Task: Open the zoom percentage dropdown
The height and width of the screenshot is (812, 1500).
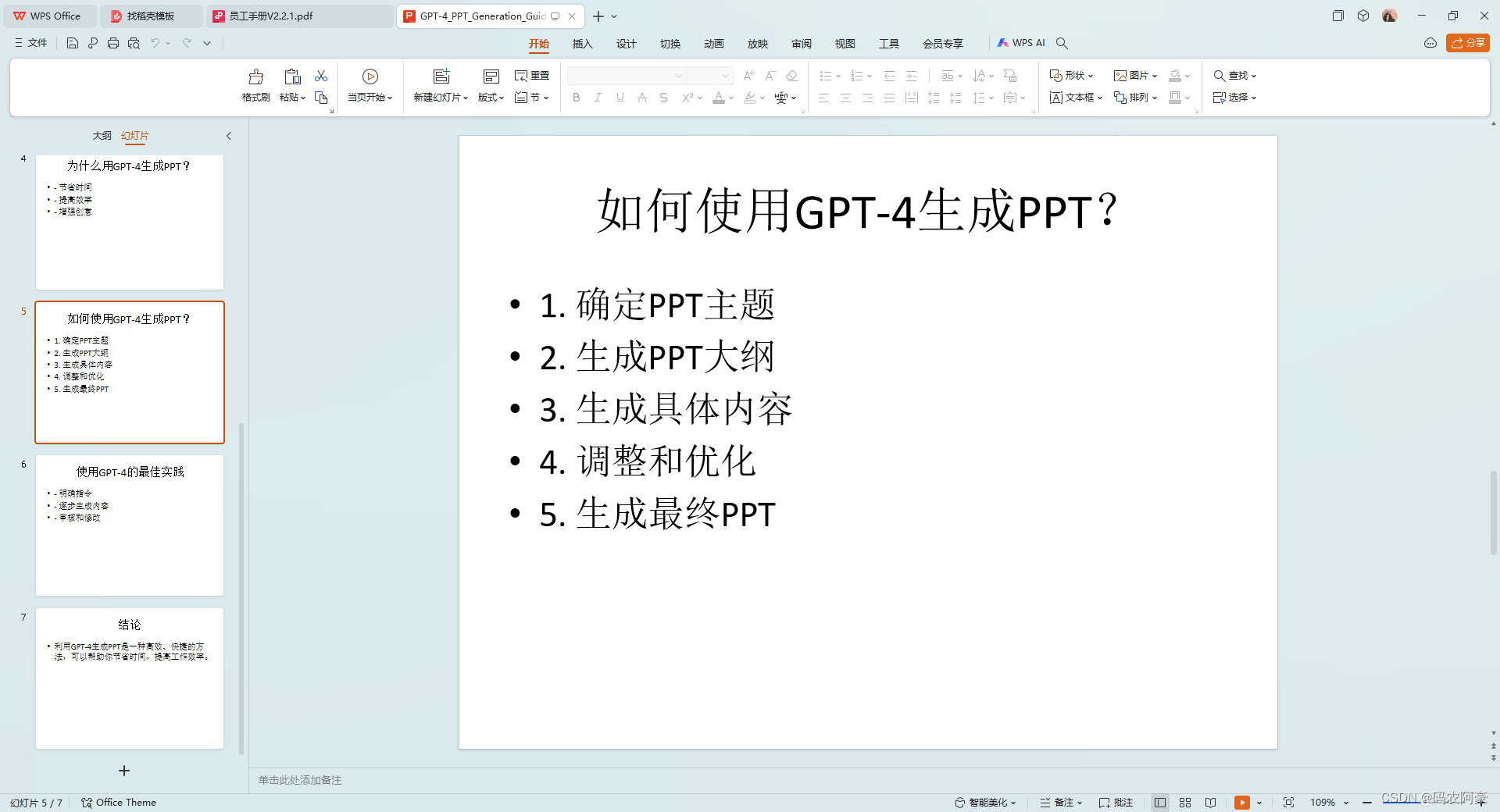Action: point(1344,802)
